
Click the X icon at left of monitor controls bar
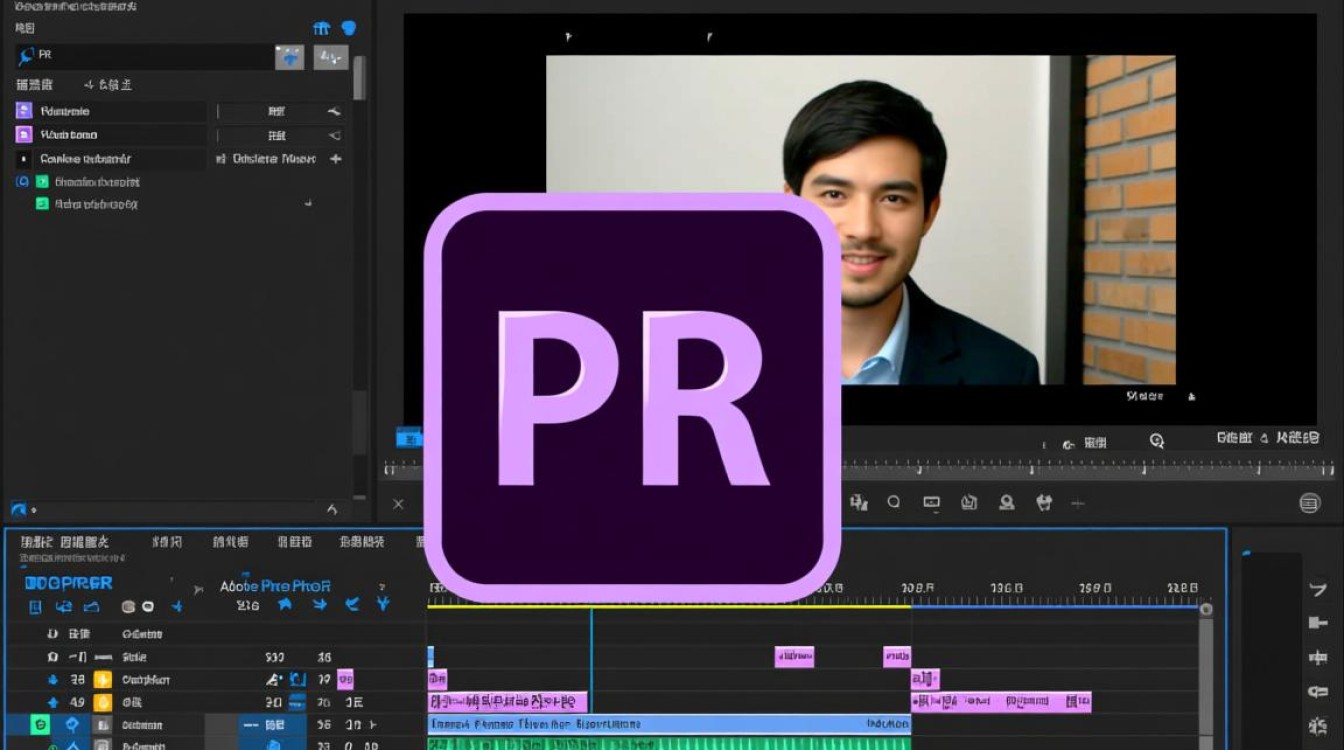tap(398, 505)
